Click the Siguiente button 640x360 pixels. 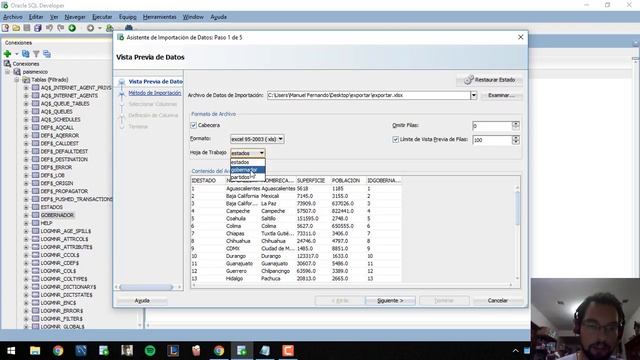point(390,301)
